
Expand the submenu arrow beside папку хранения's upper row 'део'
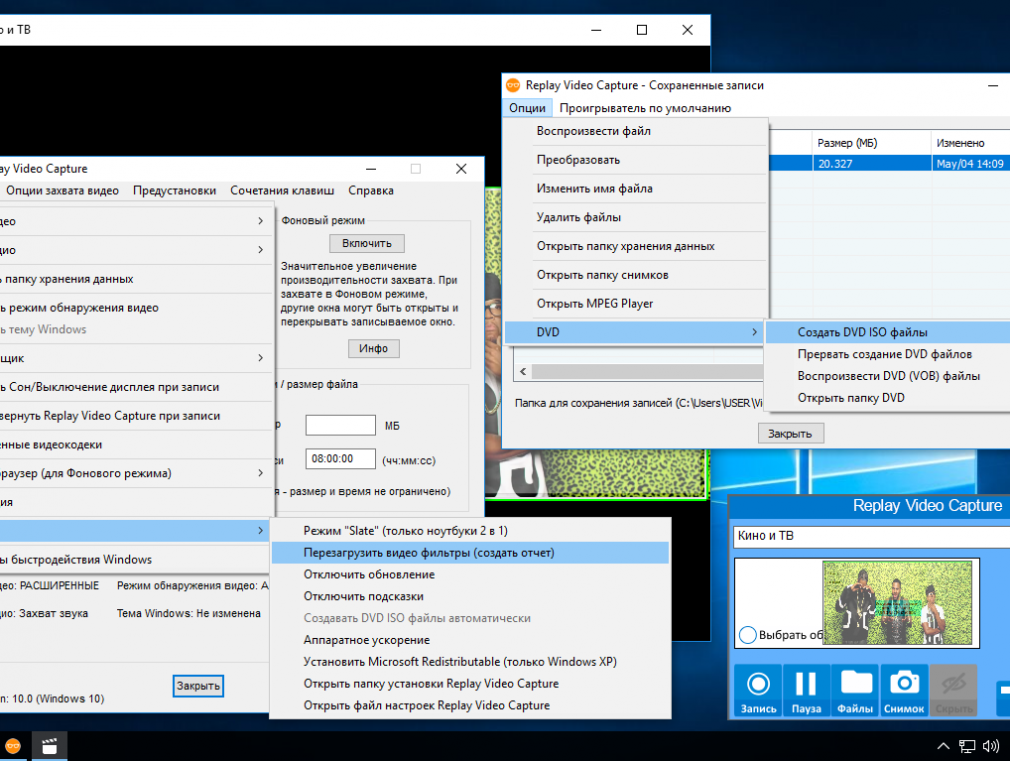[x=260, y=221]
